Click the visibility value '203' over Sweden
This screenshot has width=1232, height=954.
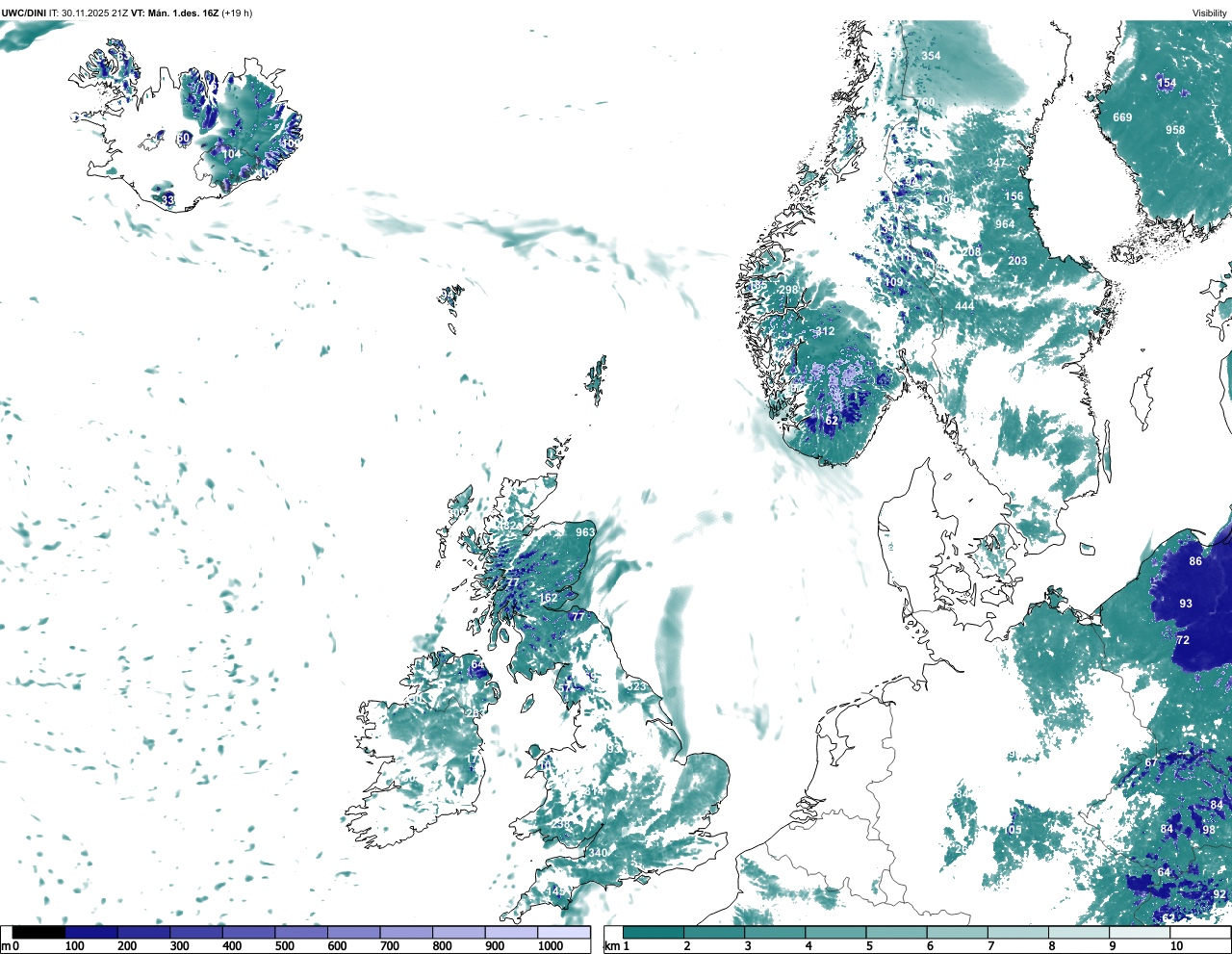tap(1017, 261)
